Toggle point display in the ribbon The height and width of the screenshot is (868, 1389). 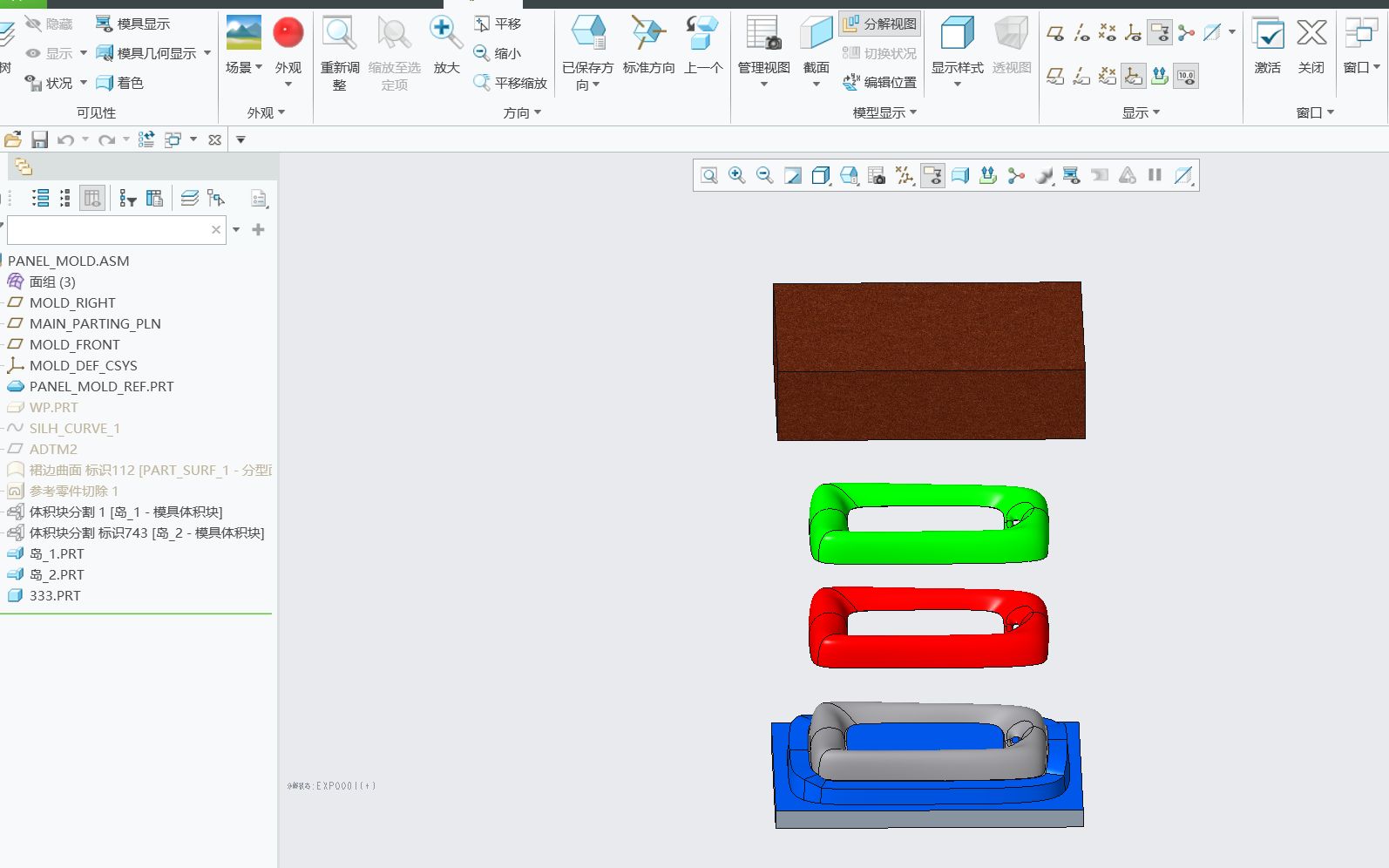tap(1108, 33)
